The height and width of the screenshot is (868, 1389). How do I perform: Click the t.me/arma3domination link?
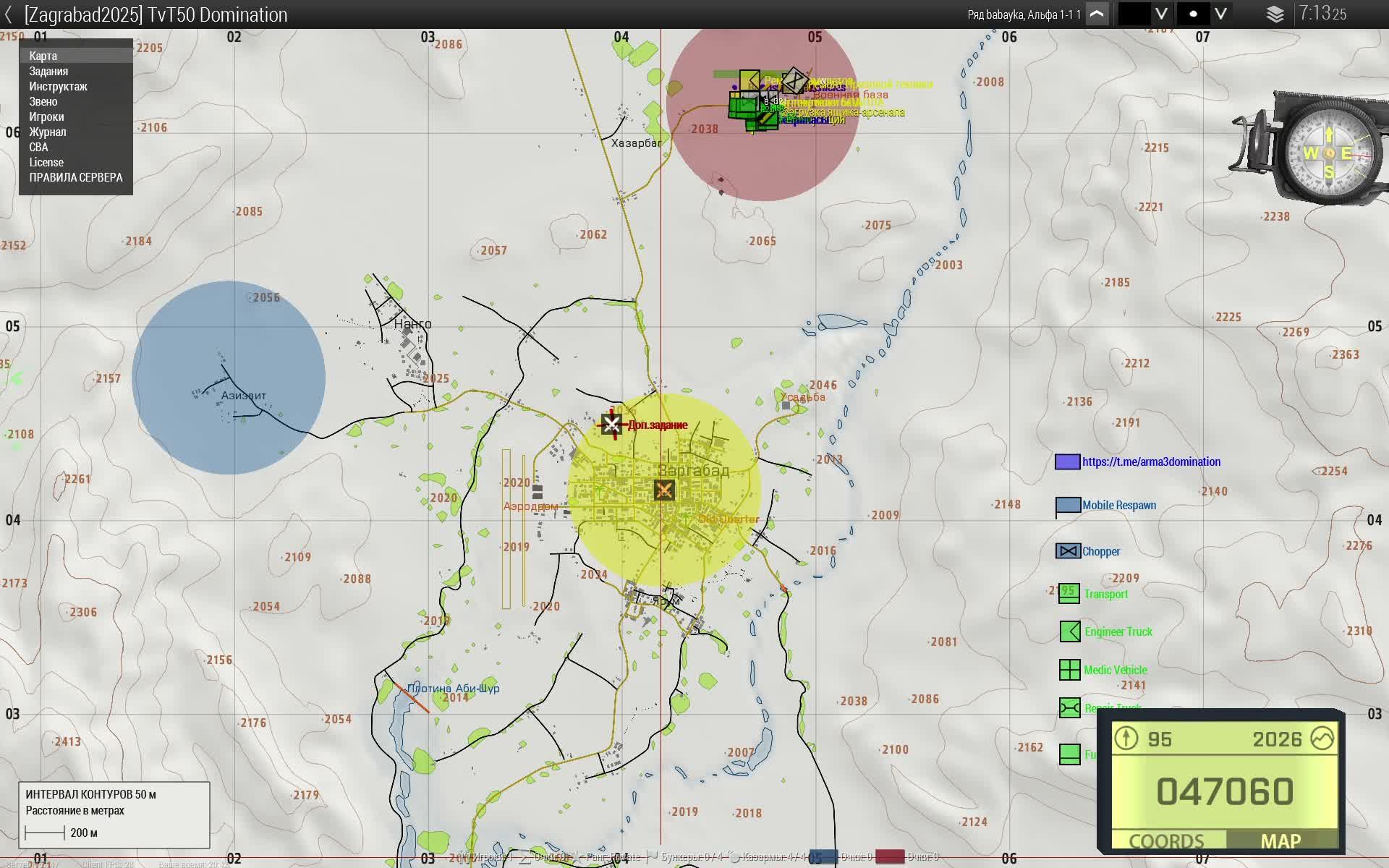point(1151,461)
